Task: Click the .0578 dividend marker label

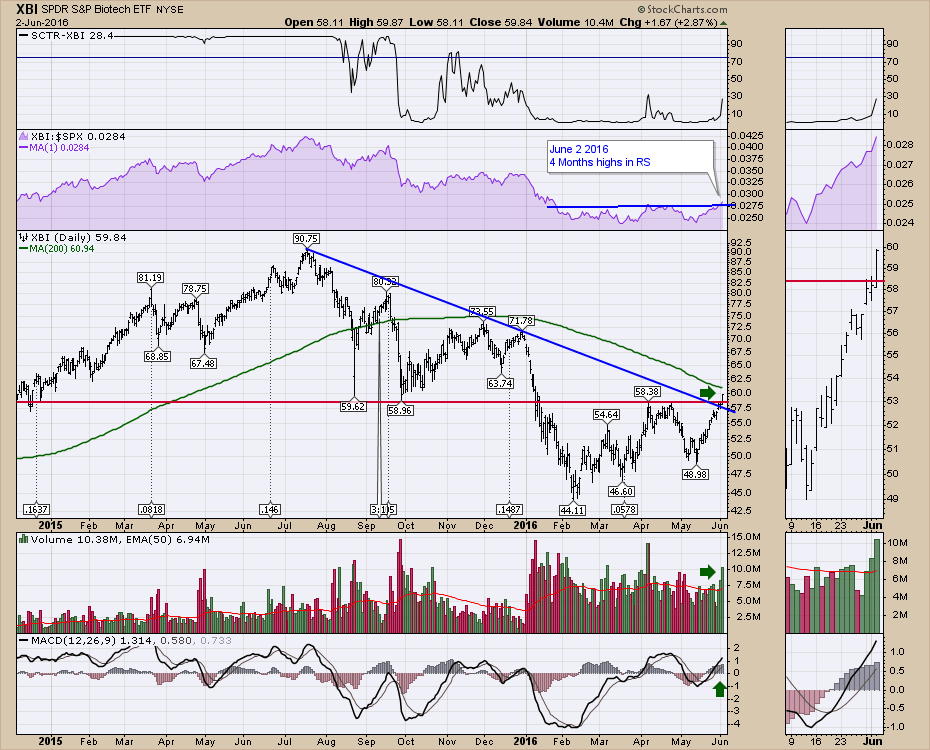Action: coord(625,509)
